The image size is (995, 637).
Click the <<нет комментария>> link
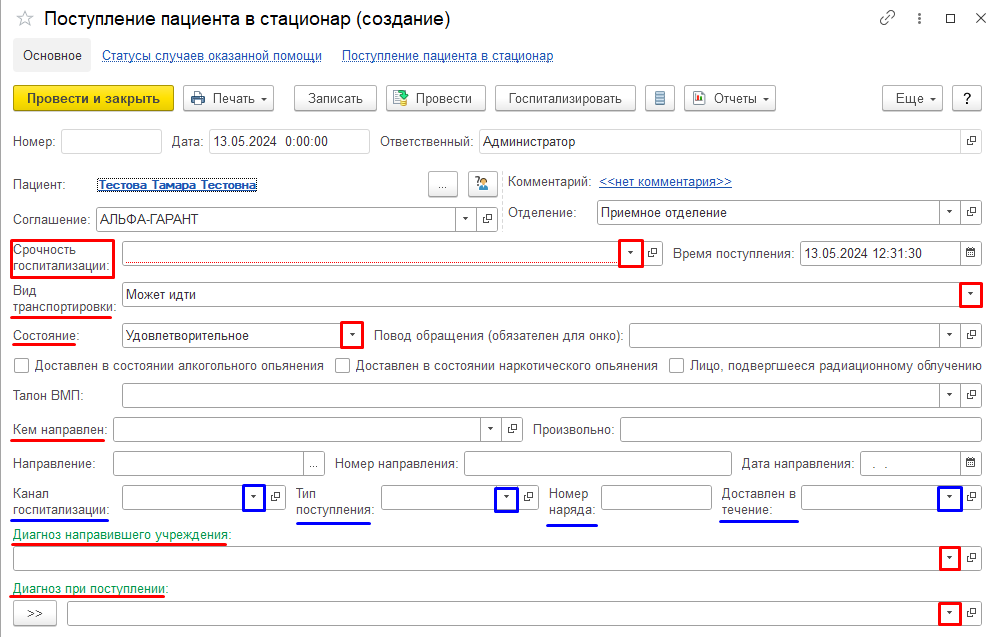coord(665,181)
